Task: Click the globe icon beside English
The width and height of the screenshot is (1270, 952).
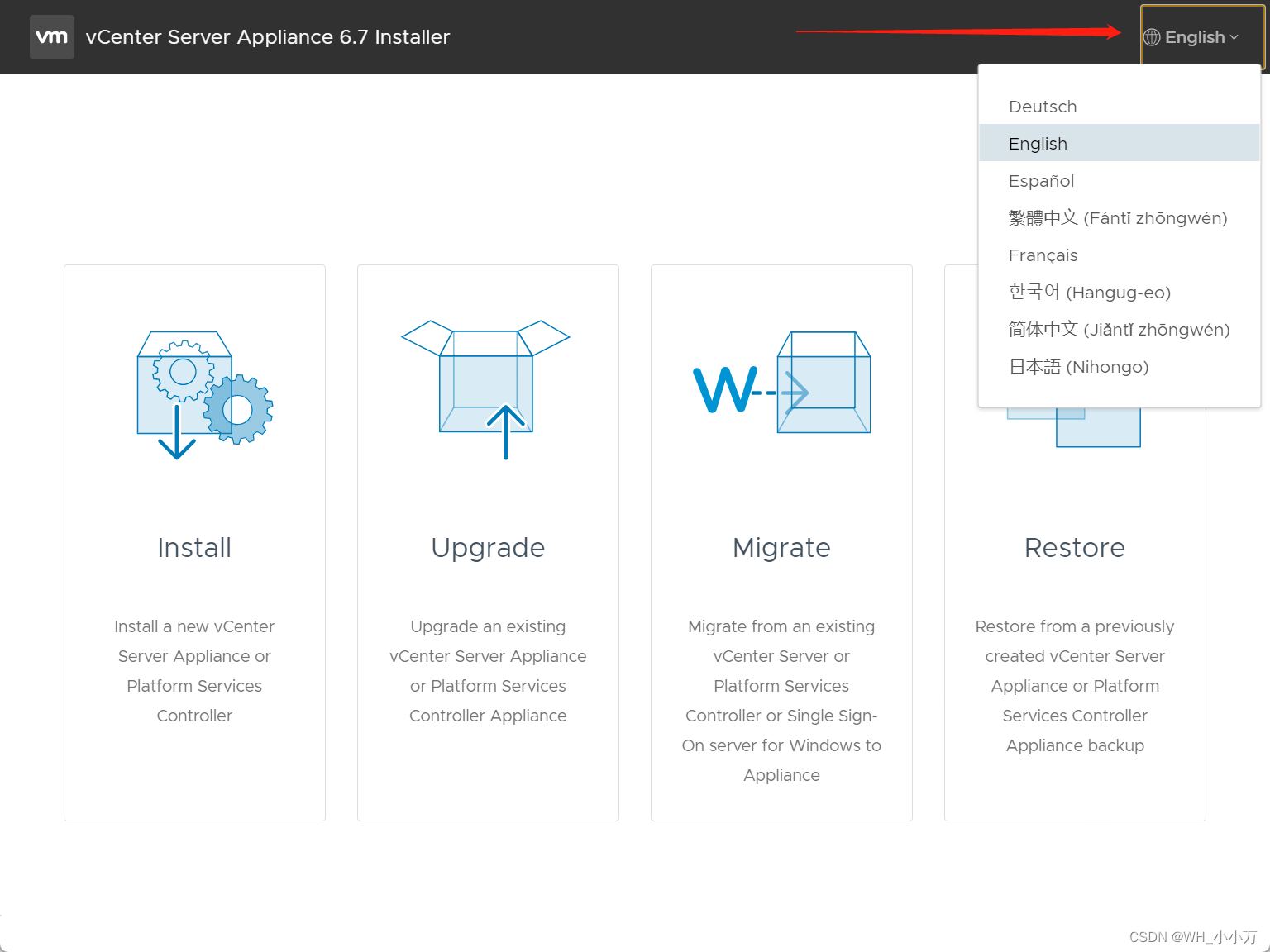Action: point(1152,37)
